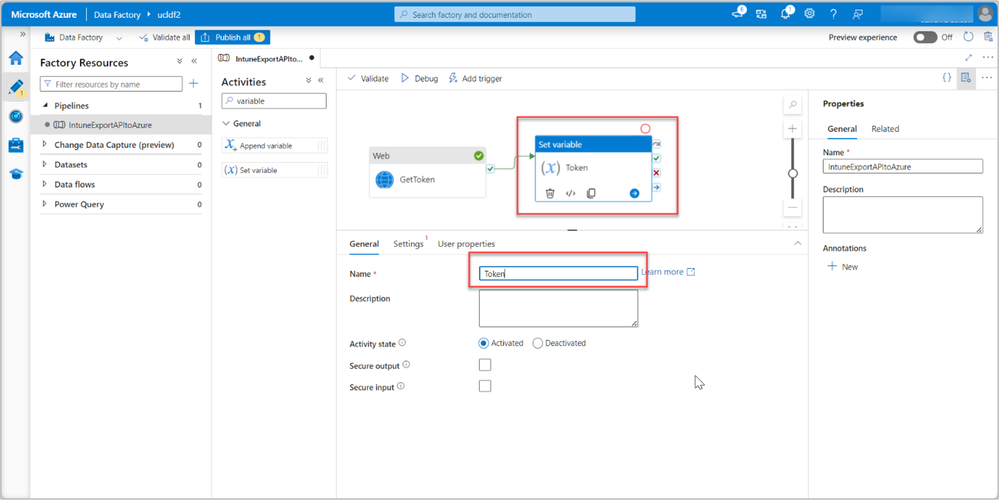Viewport: 999px width, 500px height.
Task: Add a New annotation
Action: point(842,267)
